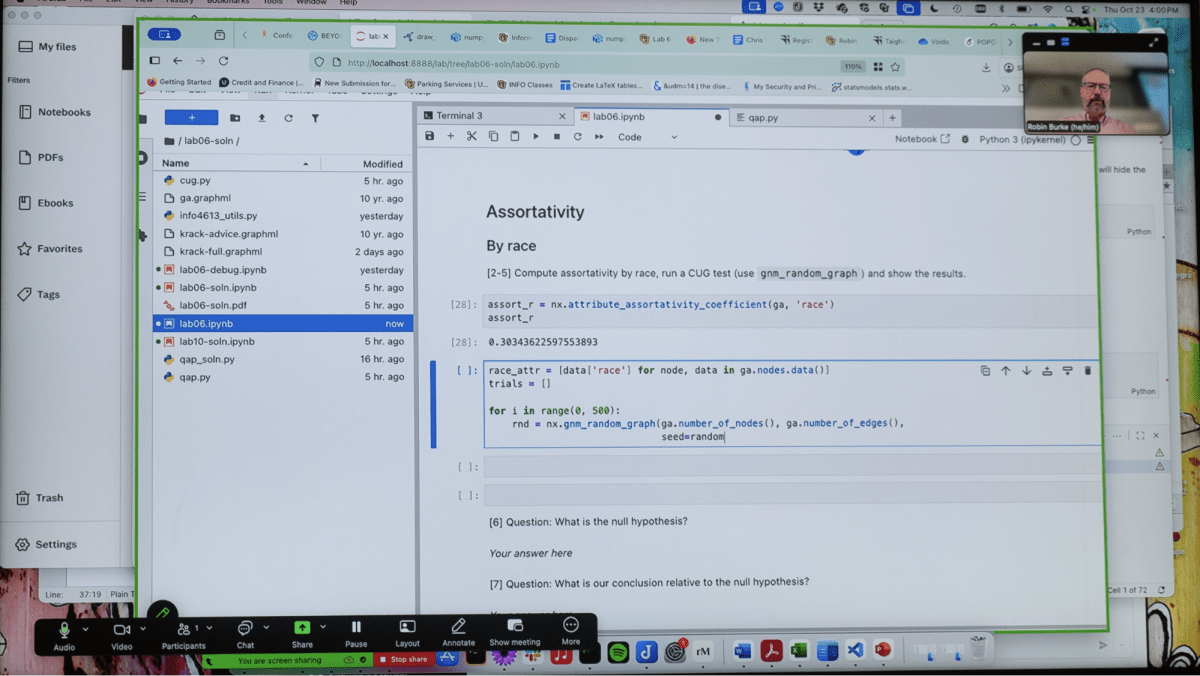Restart the kernel from the notebook toolbar

(x=578, y=137)
